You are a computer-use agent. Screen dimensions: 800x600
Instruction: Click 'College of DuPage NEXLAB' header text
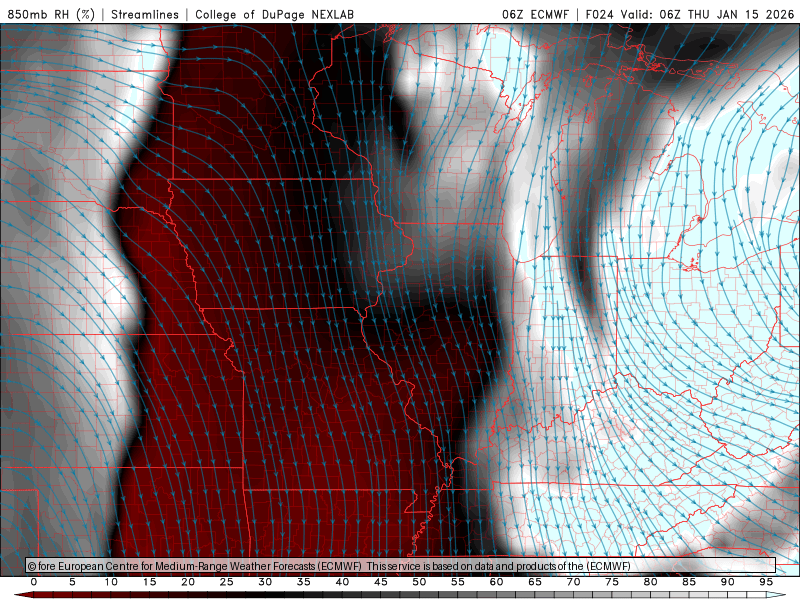point(274,14)
